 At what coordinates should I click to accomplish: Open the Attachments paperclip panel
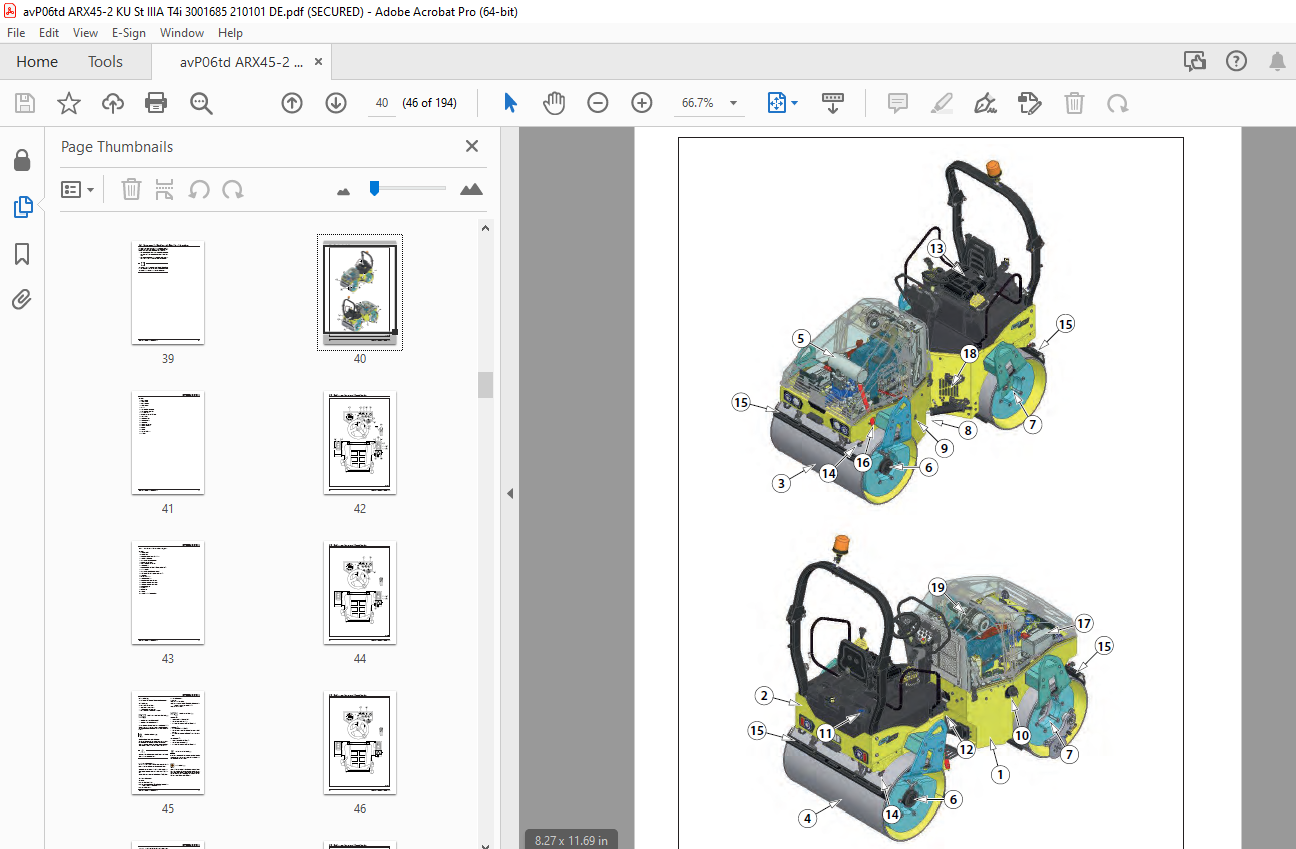(22, 300)
